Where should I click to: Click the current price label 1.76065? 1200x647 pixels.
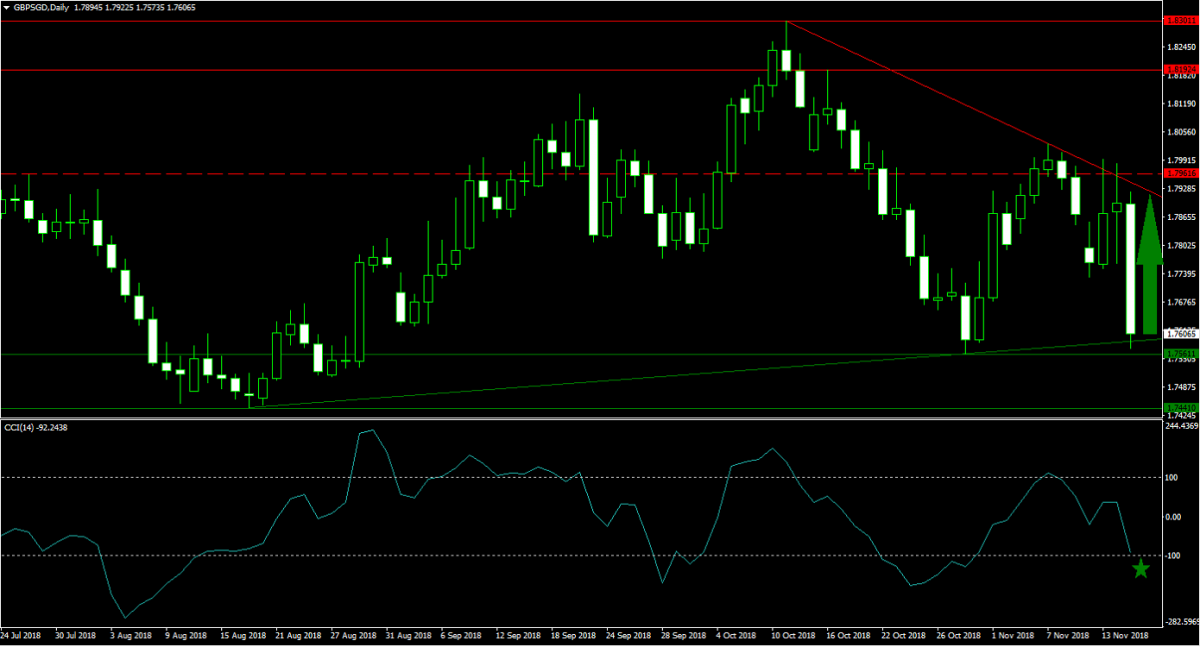[1180, 333]
